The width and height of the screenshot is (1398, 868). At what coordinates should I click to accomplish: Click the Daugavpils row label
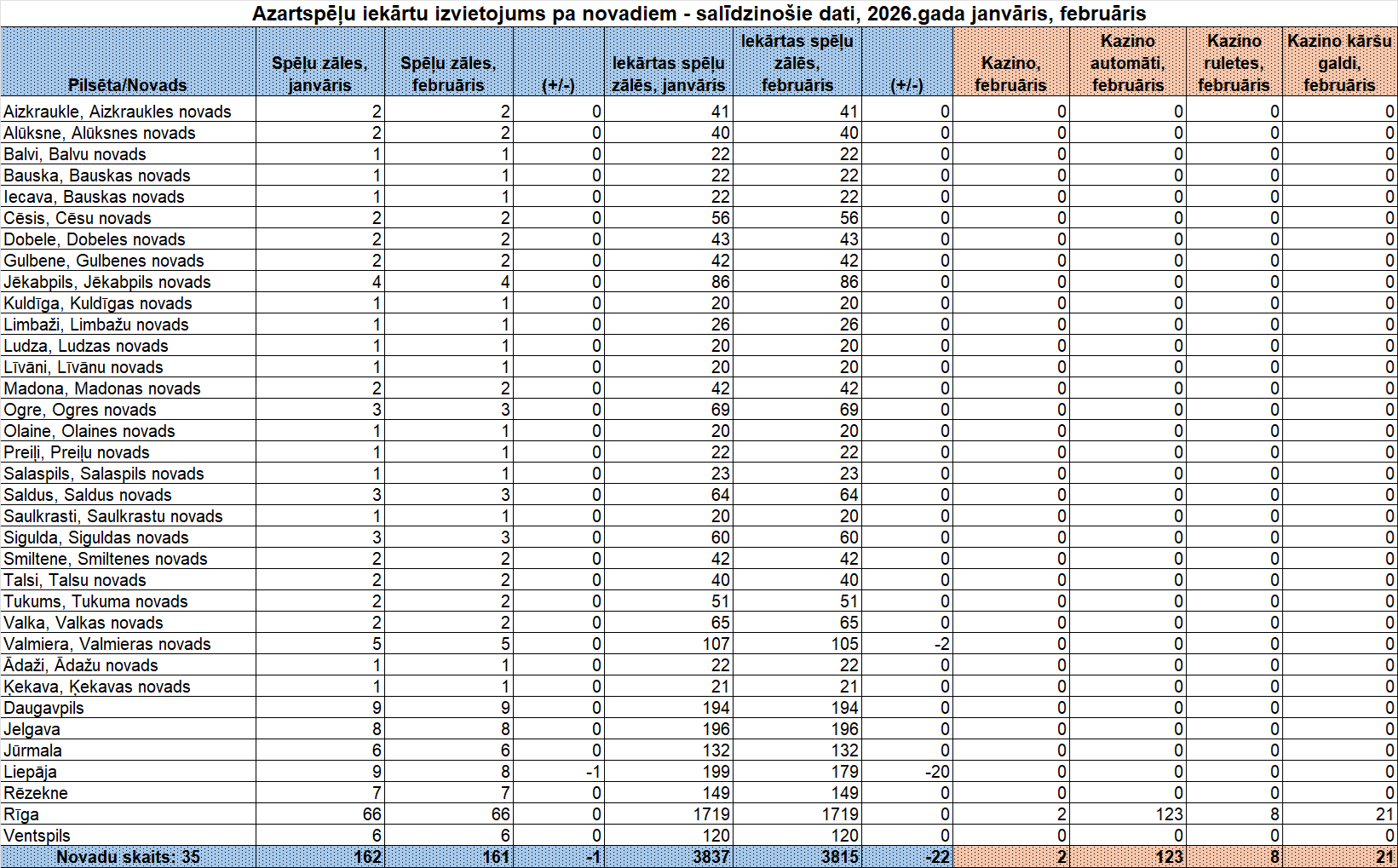tap(44, 708)
